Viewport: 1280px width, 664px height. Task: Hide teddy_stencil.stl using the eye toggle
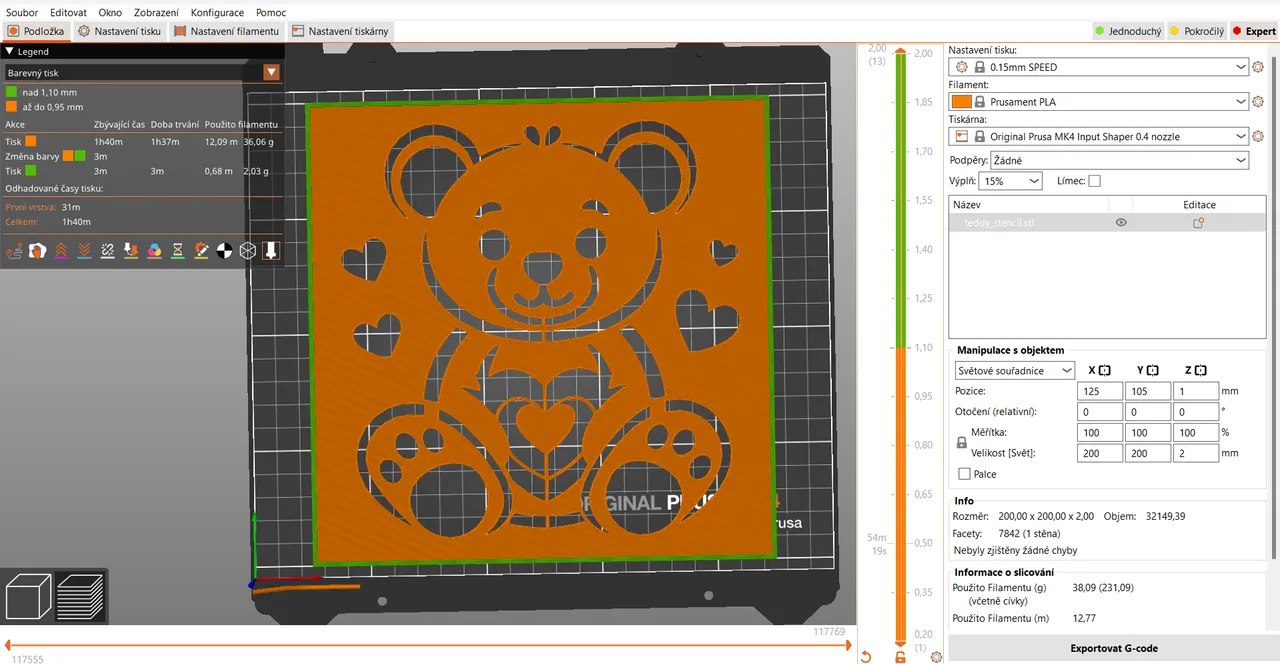1120,222
